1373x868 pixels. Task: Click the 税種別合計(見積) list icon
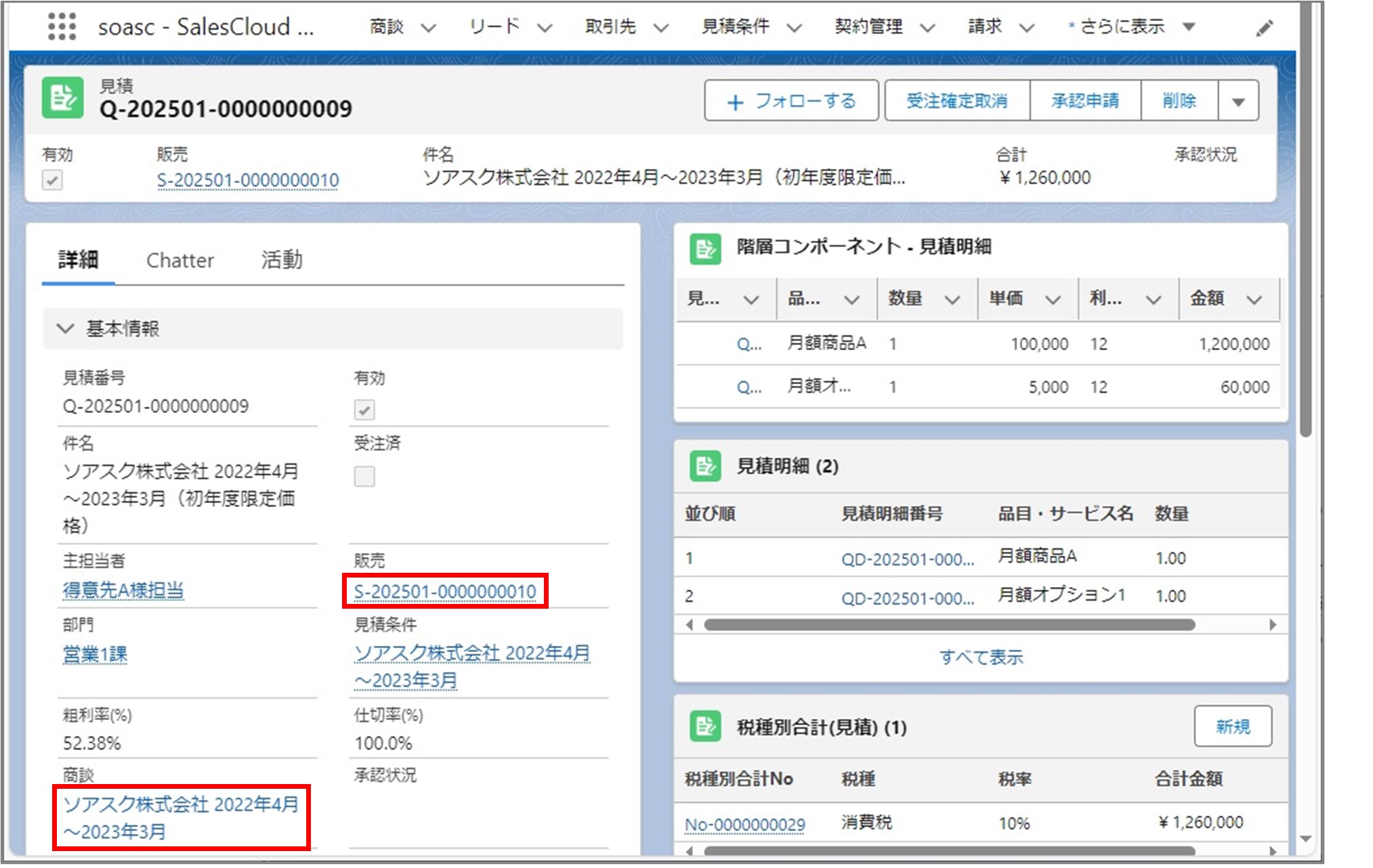[x=705, y=727]
